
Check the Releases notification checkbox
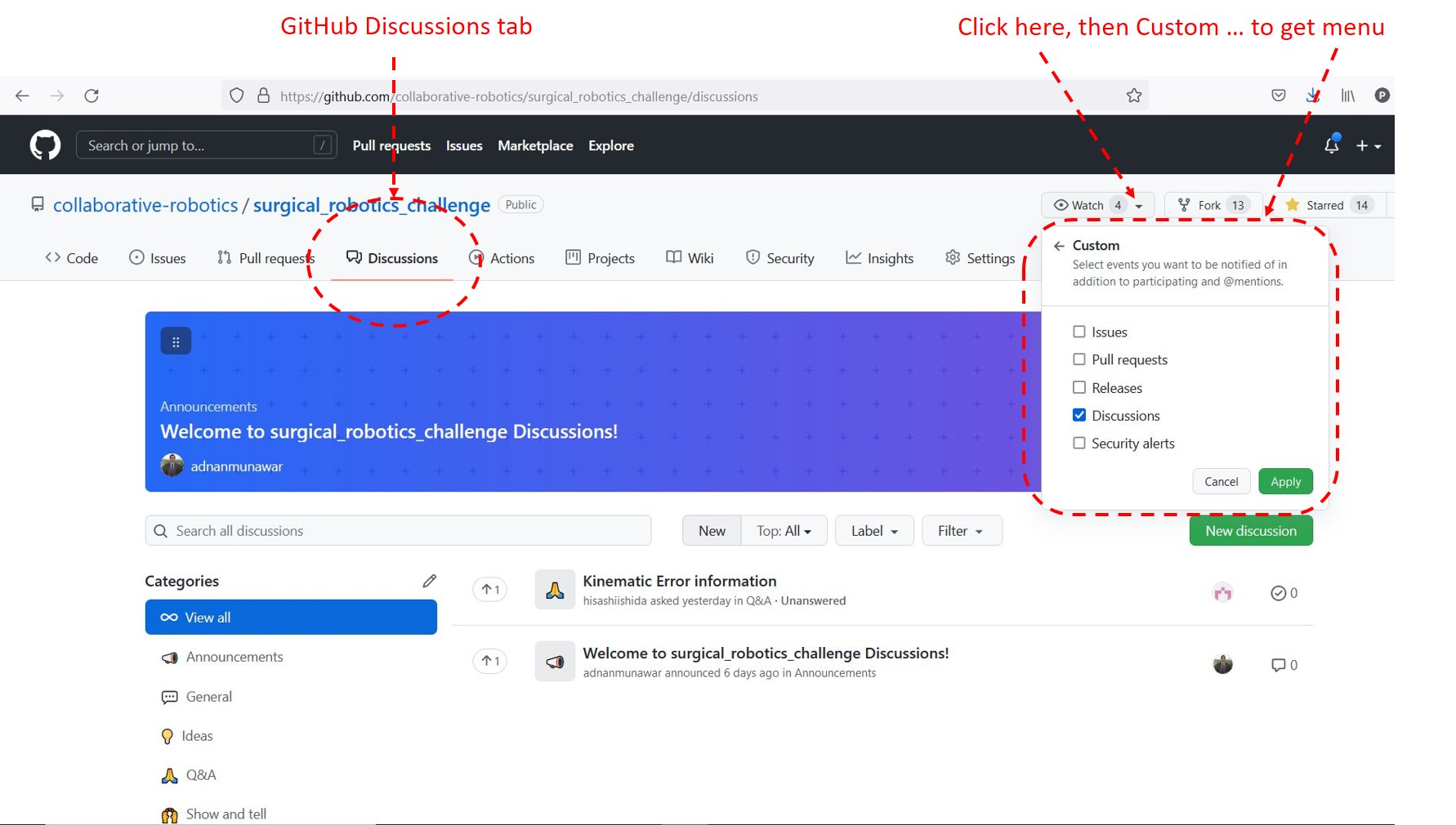click(1079, 387)
